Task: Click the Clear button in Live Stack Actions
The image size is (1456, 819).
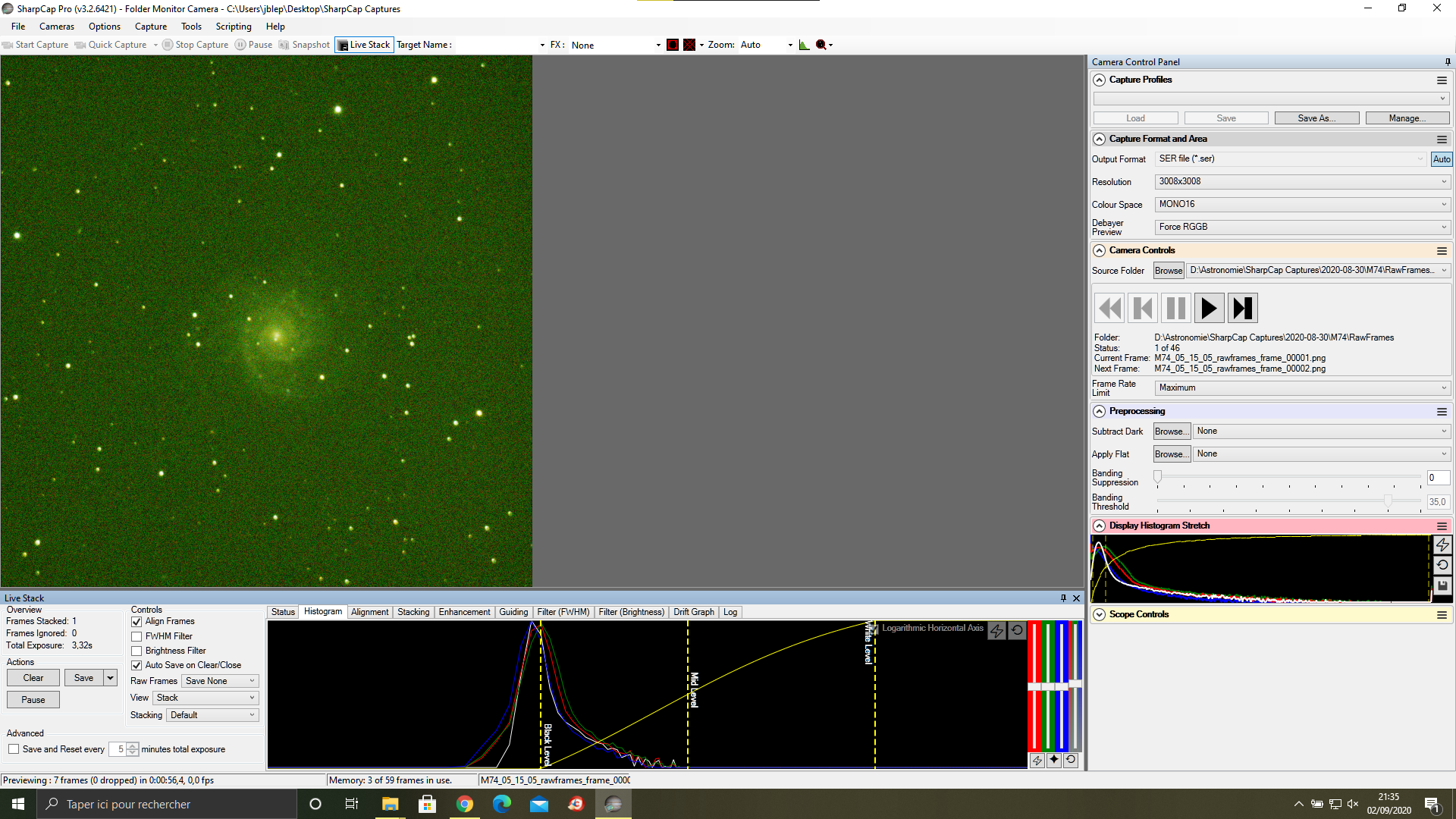Action: click(x=33, y=678)
